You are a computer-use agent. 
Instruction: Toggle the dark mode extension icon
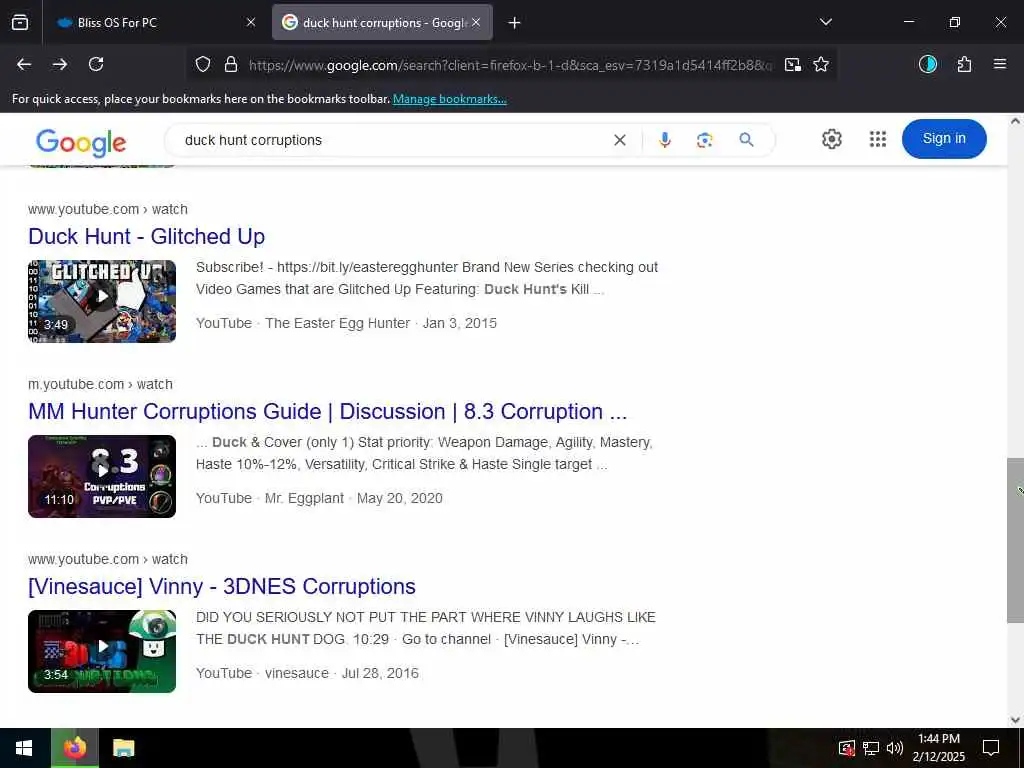(927, 64)
